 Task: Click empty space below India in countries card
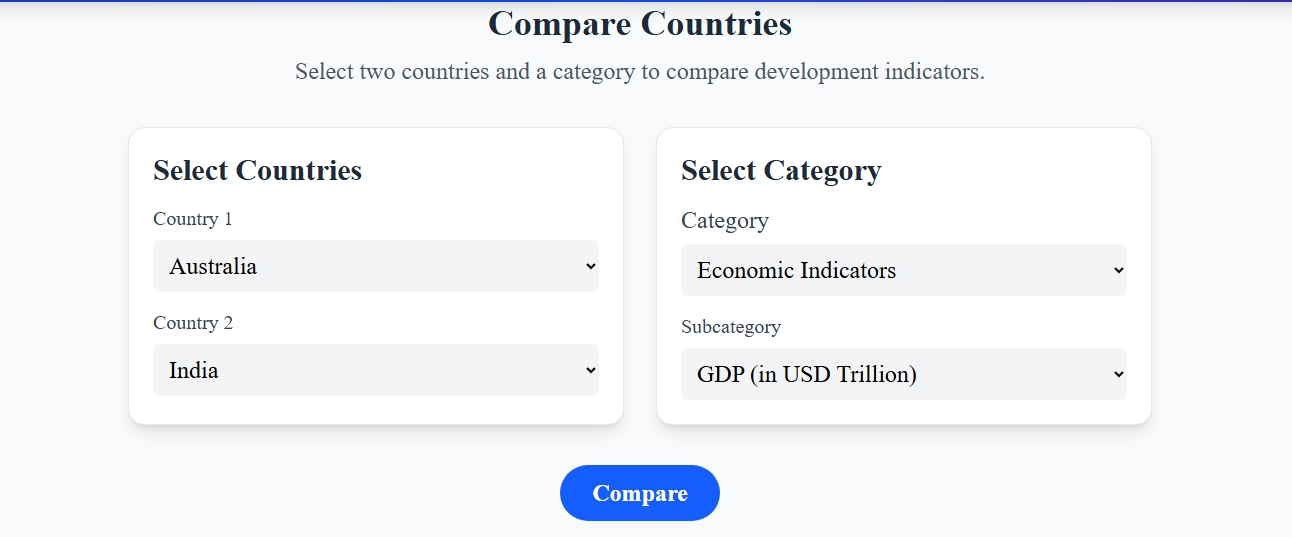376,410
